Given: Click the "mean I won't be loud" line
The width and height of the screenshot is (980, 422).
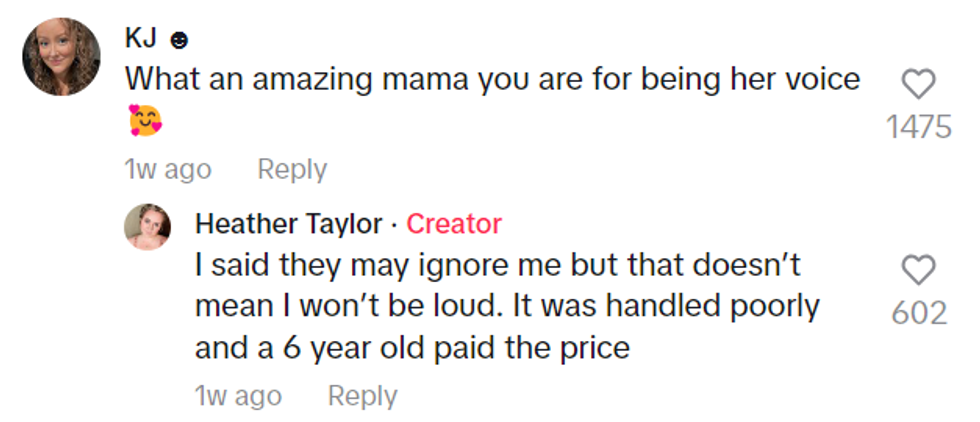Looking at the screenshot, I should (506, 306).
